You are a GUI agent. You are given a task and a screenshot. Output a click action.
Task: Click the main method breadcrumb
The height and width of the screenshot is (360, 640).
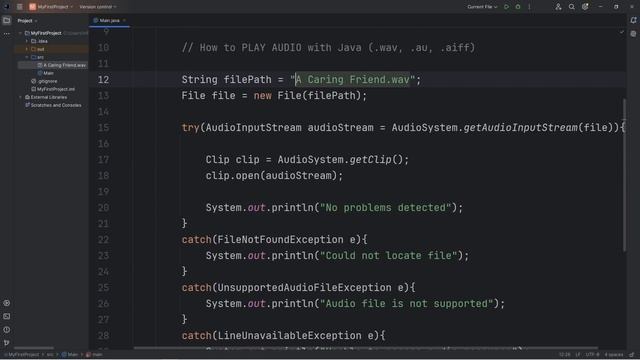click(x=94, y=355)
